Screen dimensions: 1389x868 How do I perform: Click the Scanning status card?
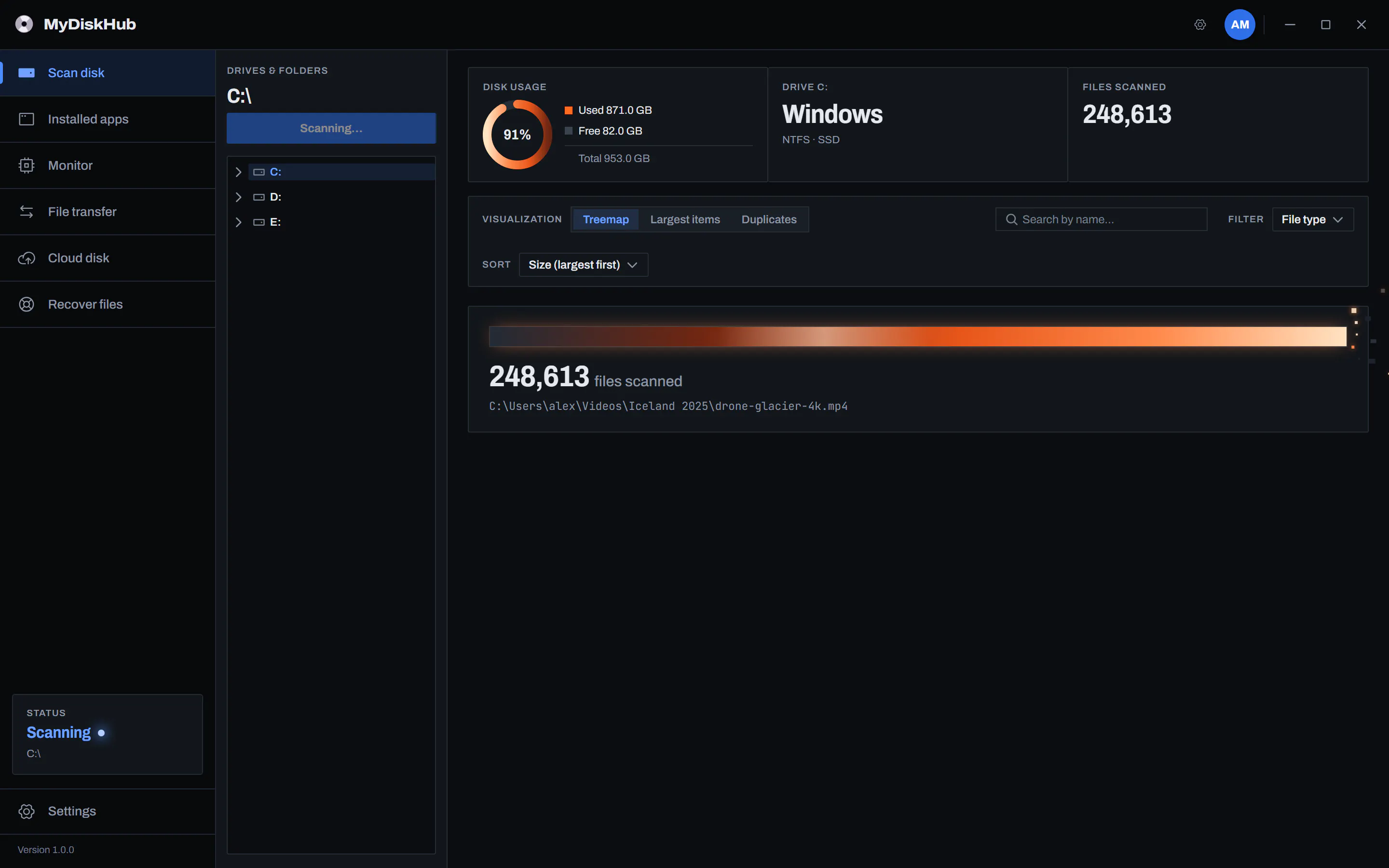tap(108, 734)
